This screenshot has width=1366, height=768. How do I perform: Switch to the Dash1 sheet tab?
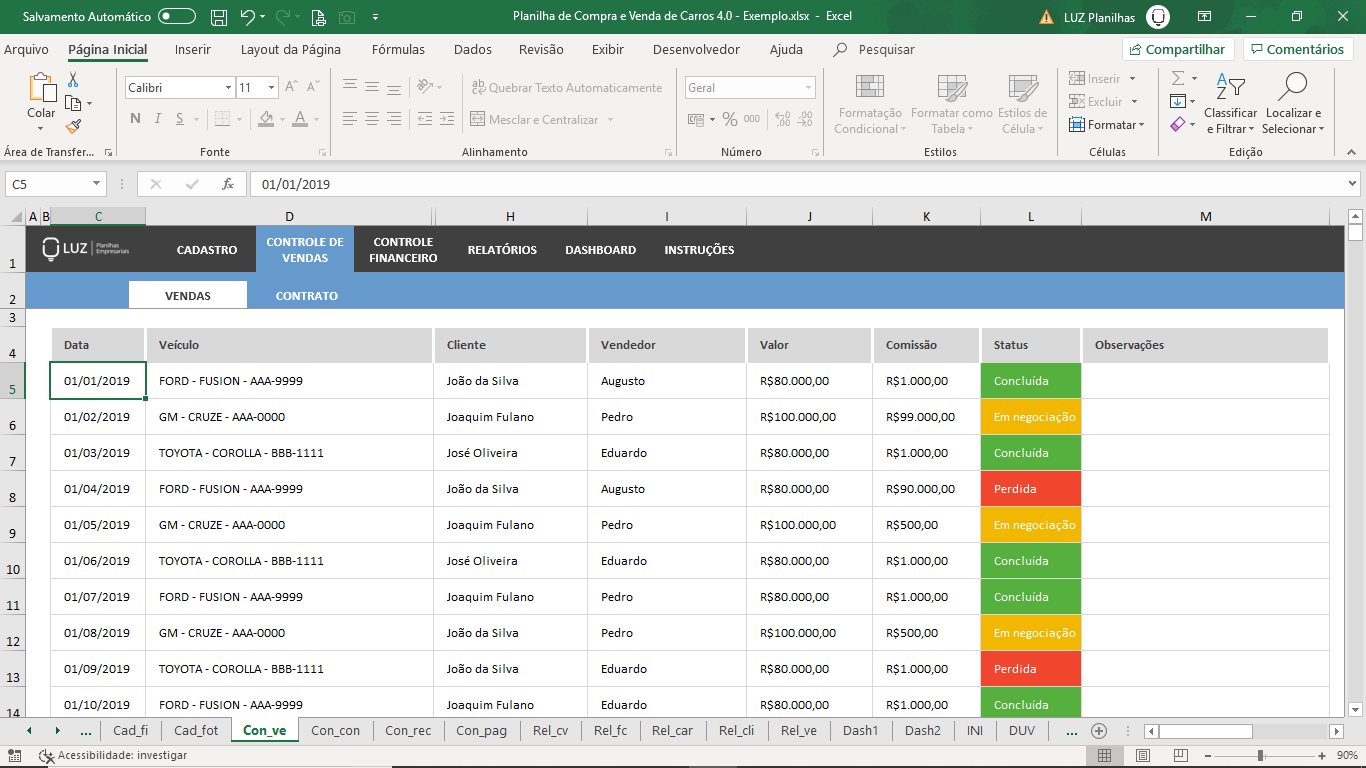(x=860, y=731)
